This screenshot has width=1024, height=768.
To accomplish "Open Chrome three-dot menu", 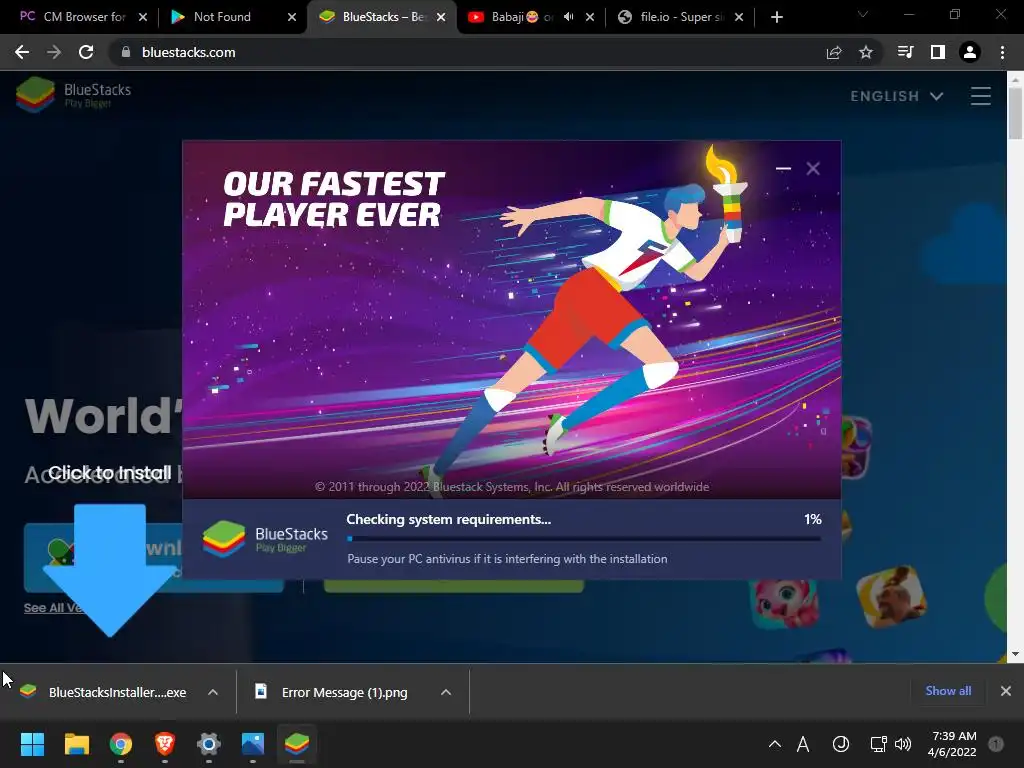I will coord(1002,52).
